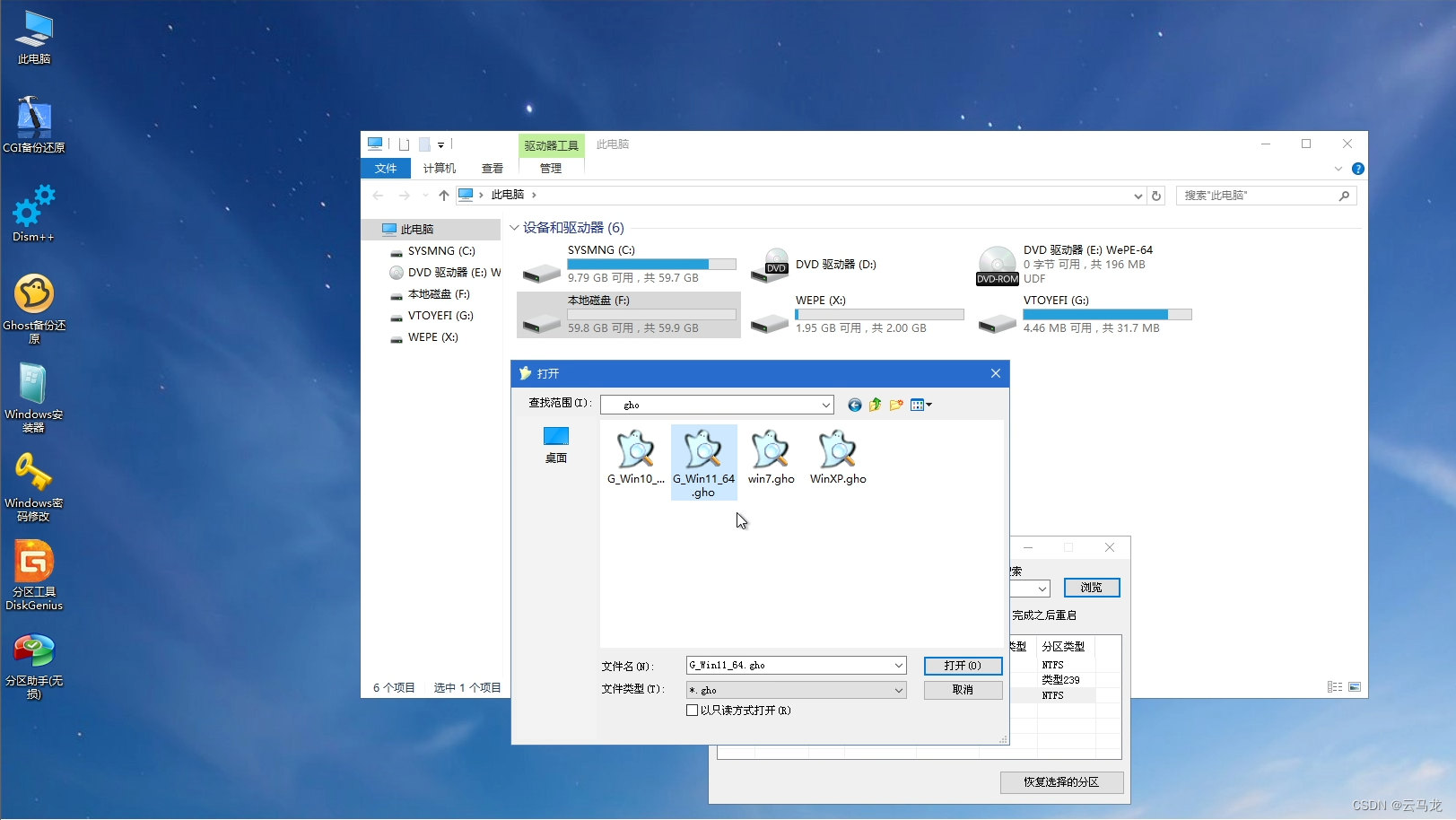Image resolution: width=1456 pixels, height=820 pixels.
Task: Switch to the 查看 ribbon tab
Action: tap(492, 168)
